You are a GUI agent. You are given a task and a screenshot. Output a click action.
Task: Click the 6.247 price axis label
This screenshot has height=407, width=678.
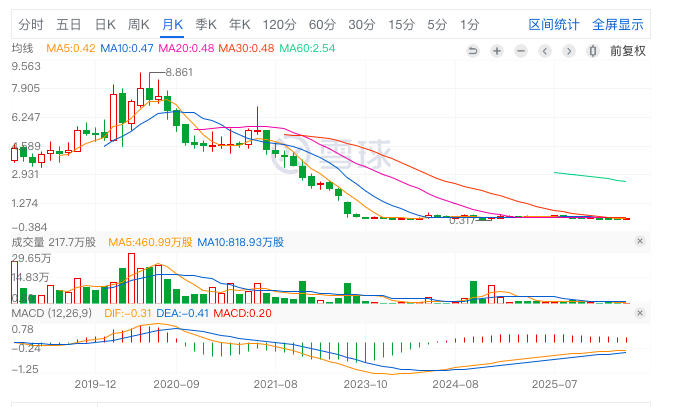pos(26,117)
